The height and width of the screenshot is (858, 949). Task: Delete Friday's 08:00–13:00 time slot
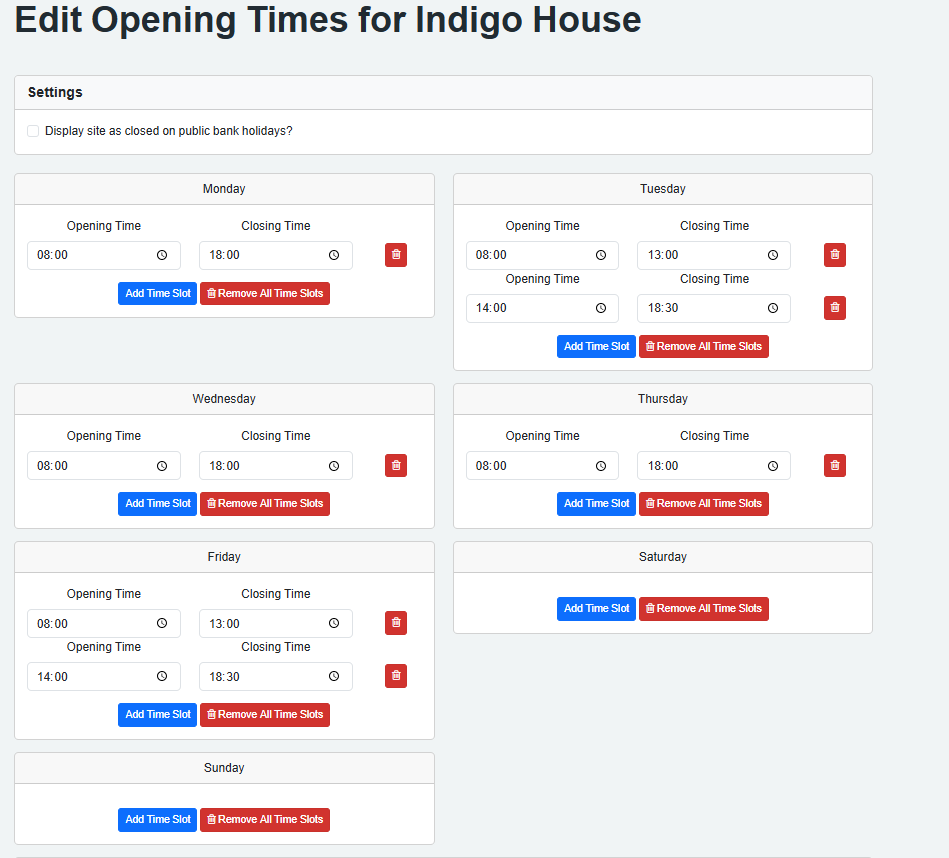pyautogui.click(x=396, y=623)
